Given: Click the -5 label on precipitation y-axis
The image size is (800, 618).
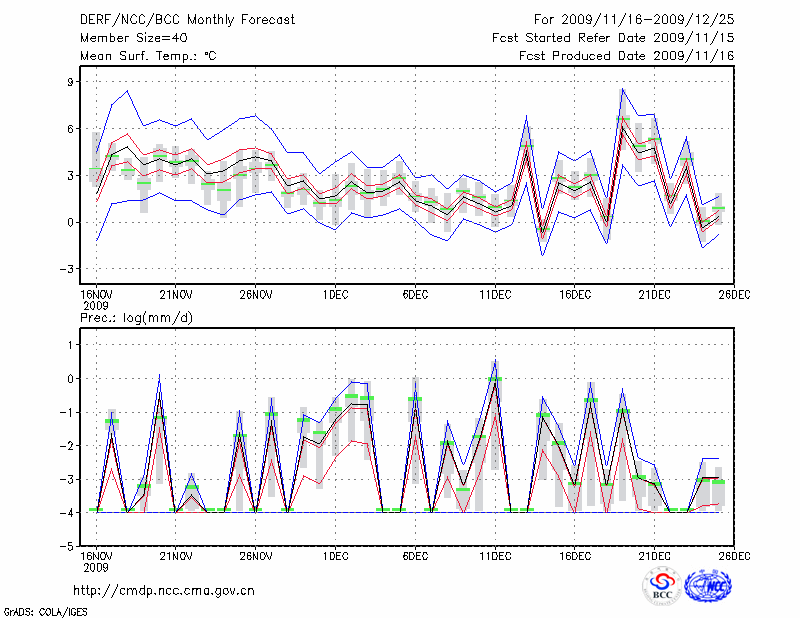Looking at the screenshot, I should tap(68, 547).
